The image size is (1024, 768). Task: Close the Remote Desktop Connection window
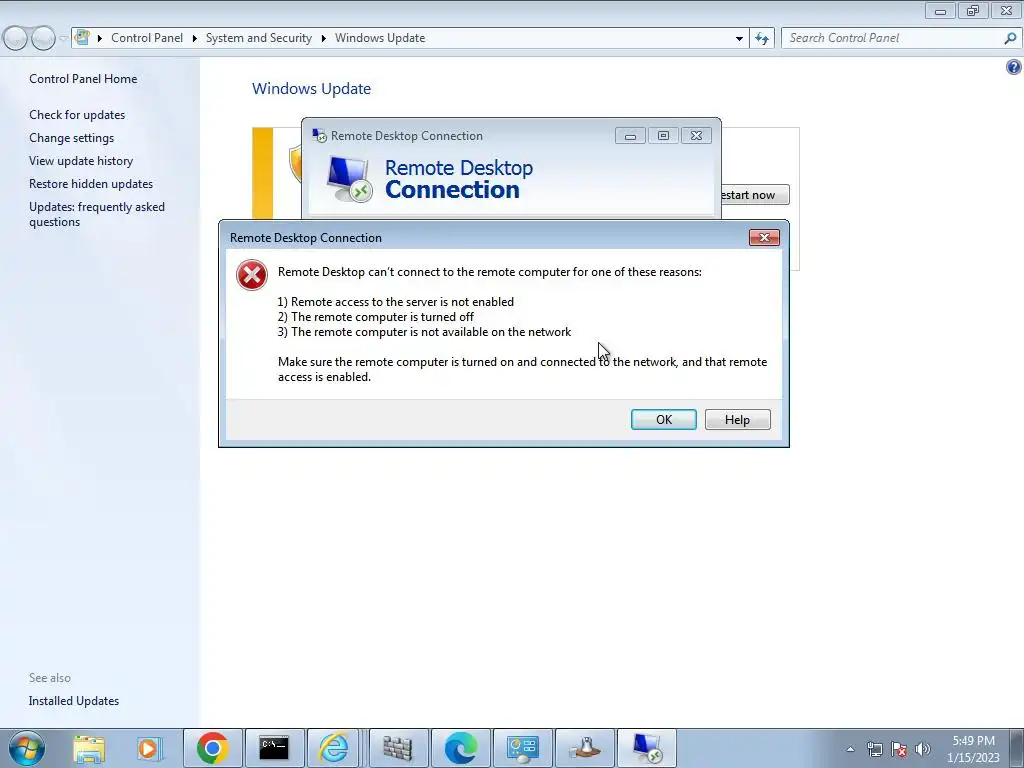[696, 135]
